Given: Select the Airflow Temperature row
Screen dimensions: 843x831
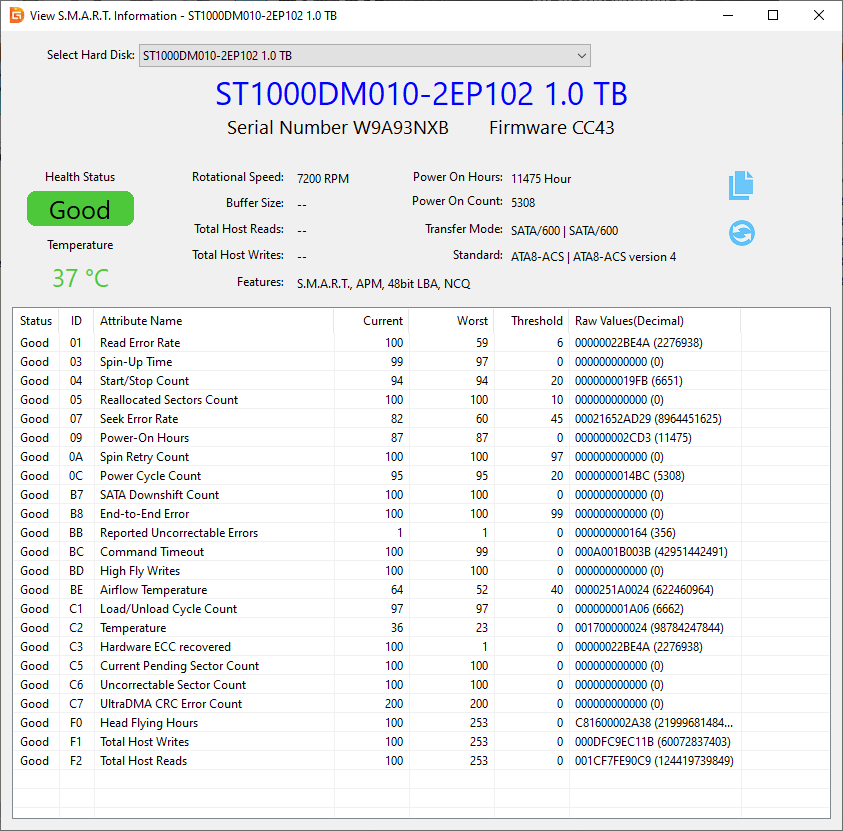Looking at the screenshot, I should pyautogui.click(x=422, y=590).
